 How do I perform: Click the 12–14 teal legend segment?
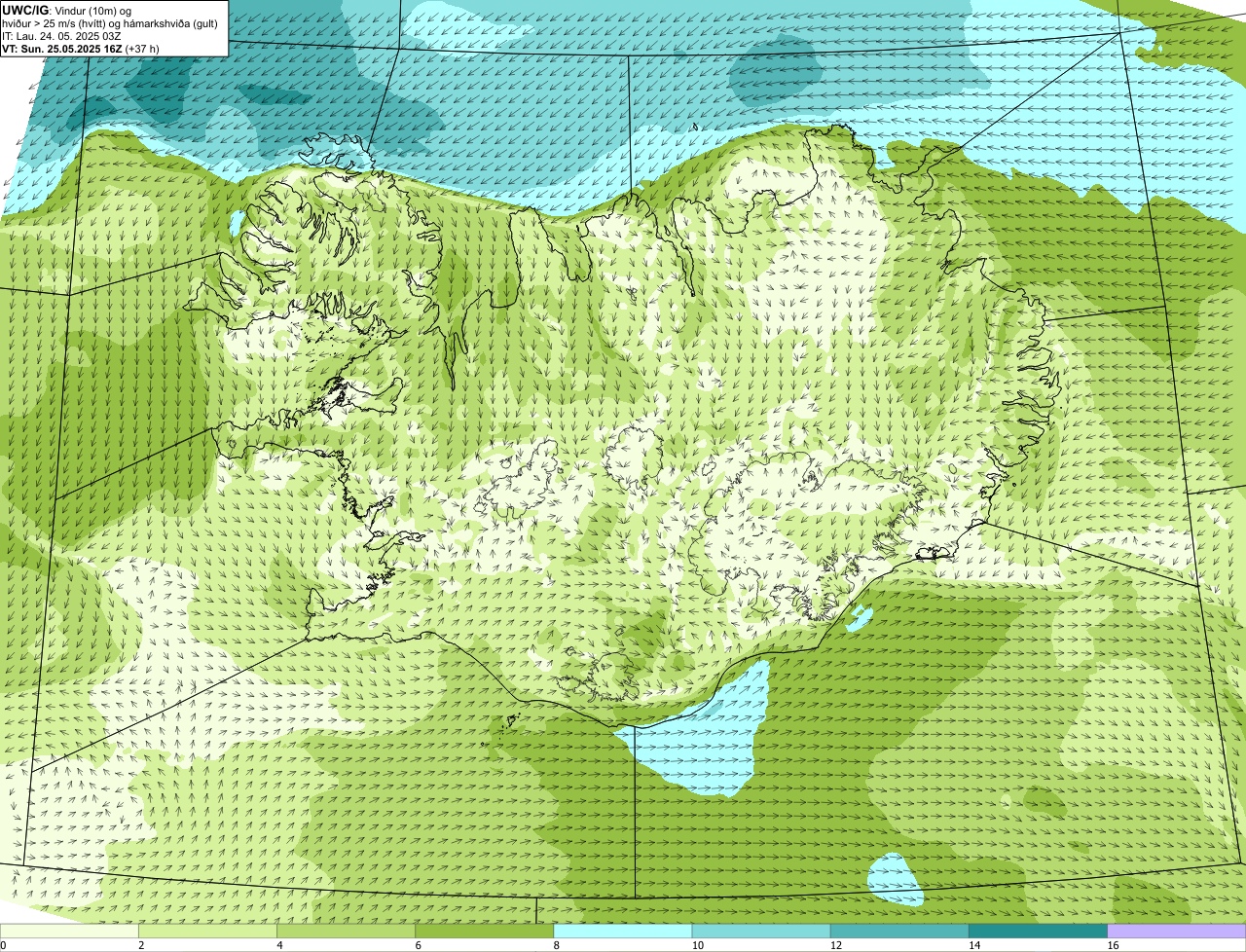899,931
